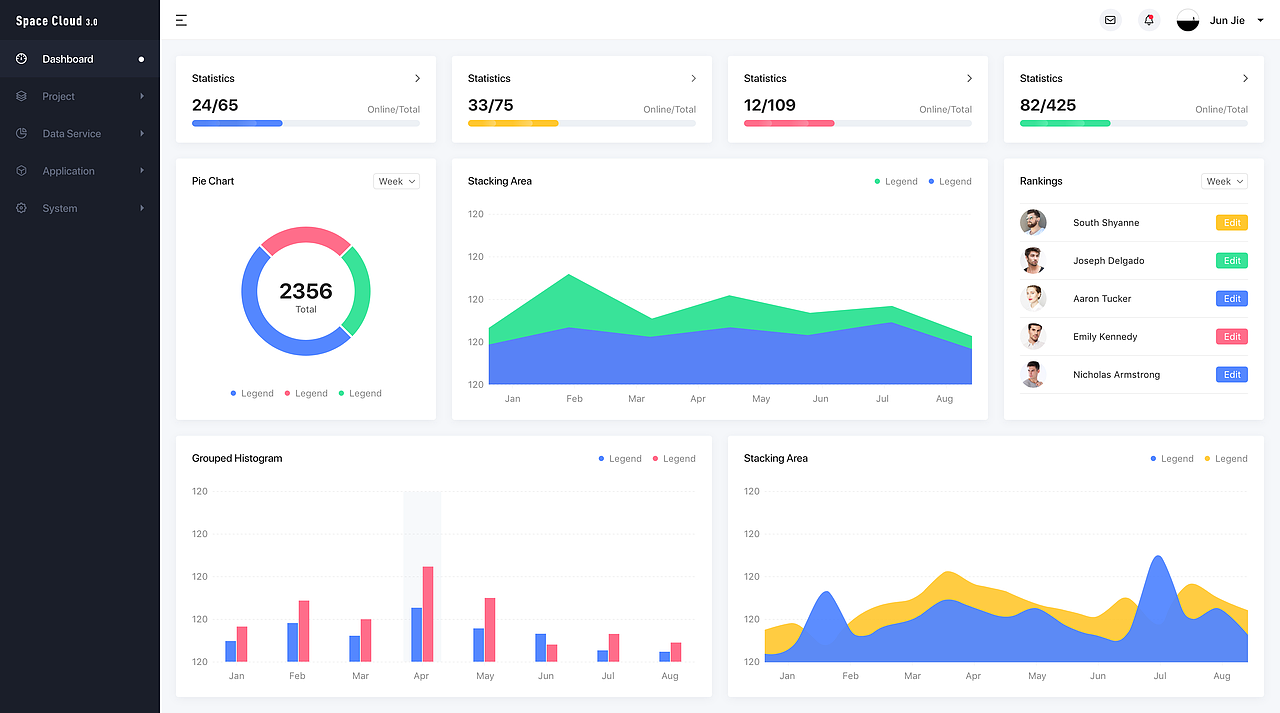Click Joseph Delgado's avatar photo

tap(1033, 260)
